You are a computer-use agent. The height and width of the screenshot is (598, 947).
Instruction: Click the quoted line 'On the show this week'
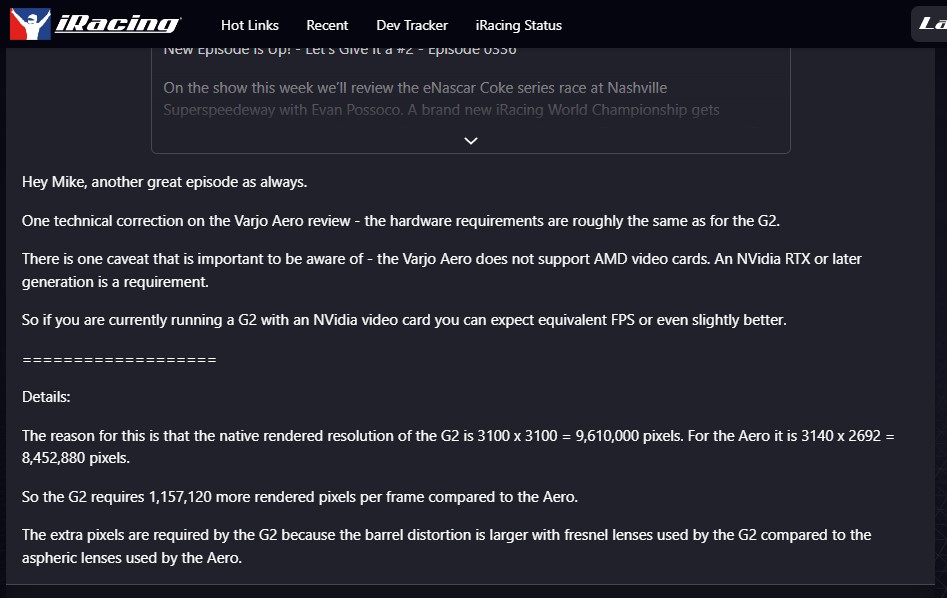coord(415,88)
